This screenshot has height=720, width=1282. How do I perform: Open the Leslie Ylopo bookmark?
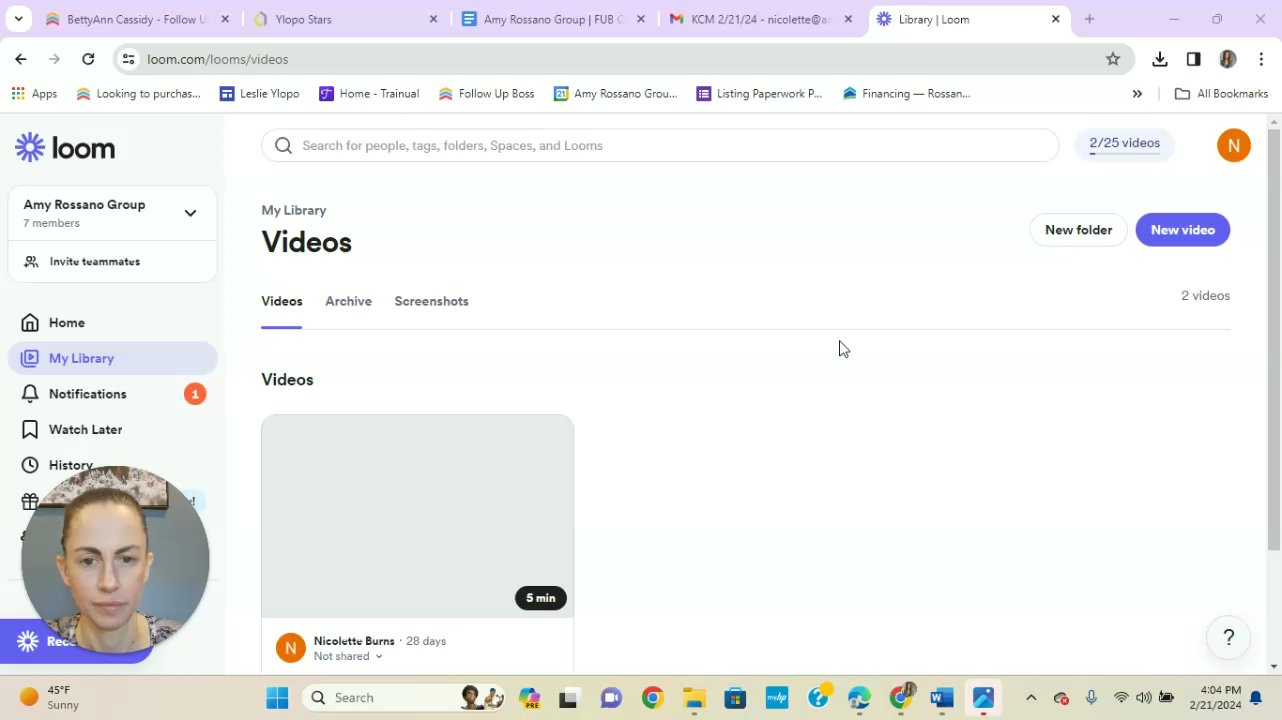tap(258, 93)
